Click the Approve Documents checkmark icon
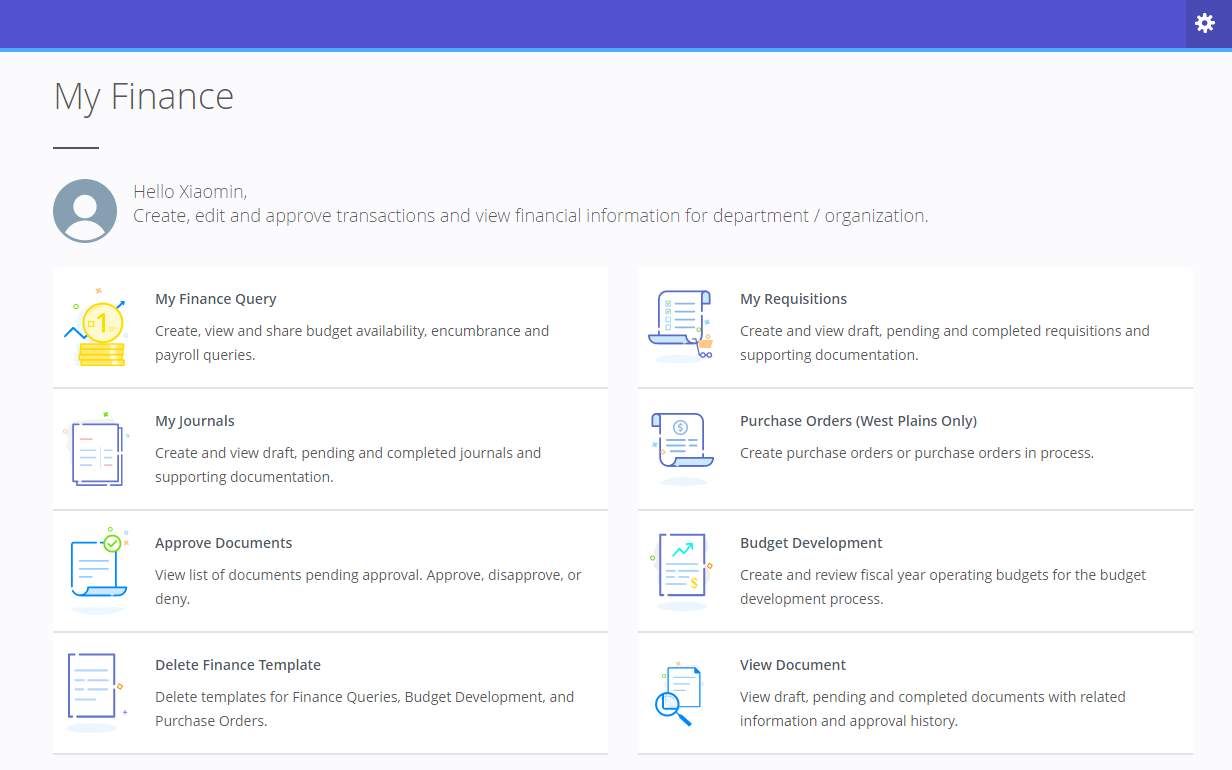The image size is (1232, 770). tap(98, 570)
